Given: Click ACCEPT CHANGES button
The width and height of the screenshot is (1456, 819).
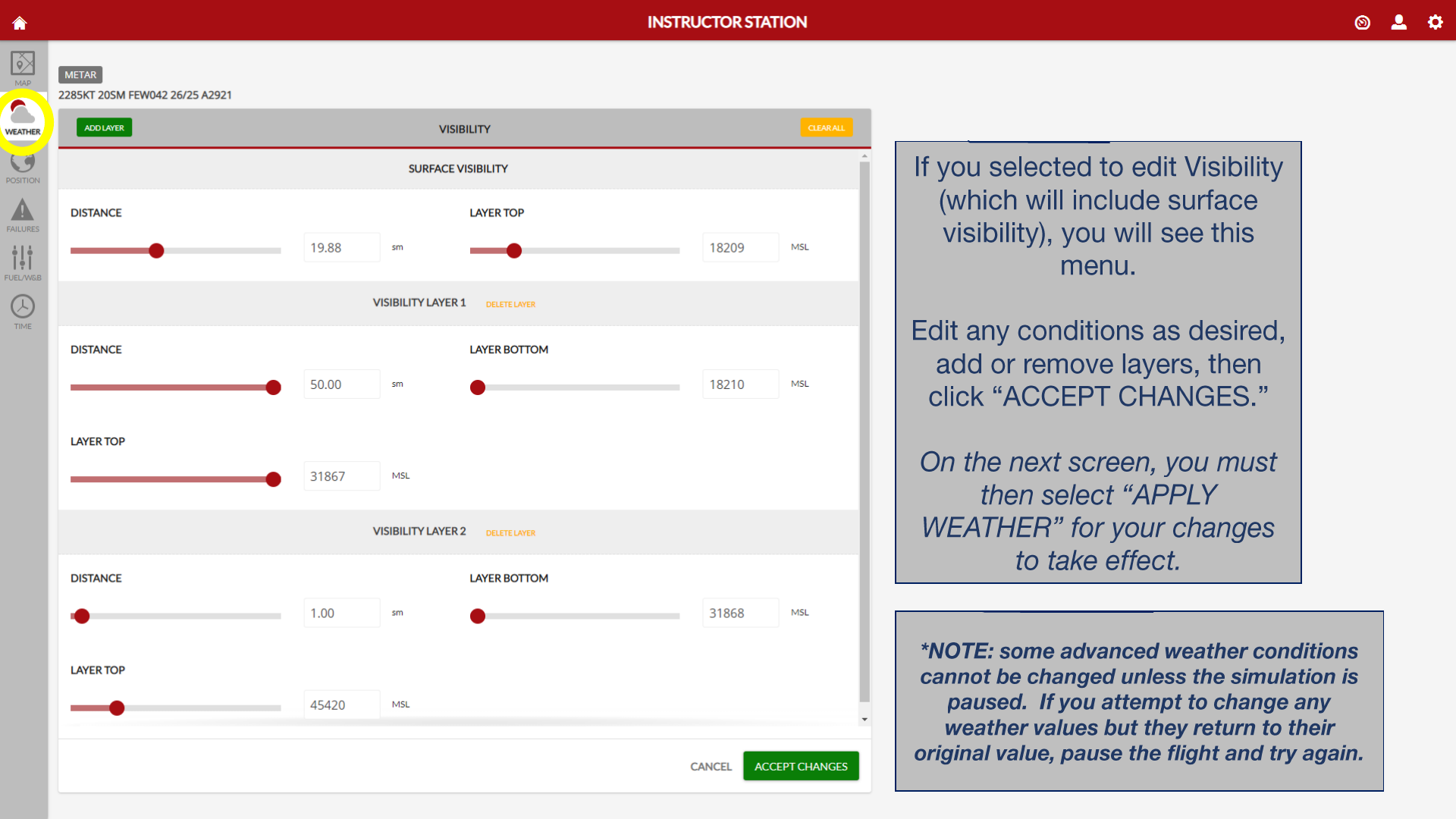Looking at the screenshot, I should [801, 766].
